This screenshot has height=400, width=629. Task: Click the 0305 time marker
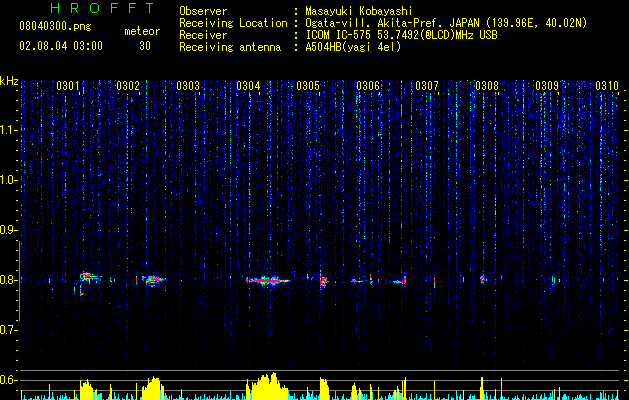click(308, 86)
